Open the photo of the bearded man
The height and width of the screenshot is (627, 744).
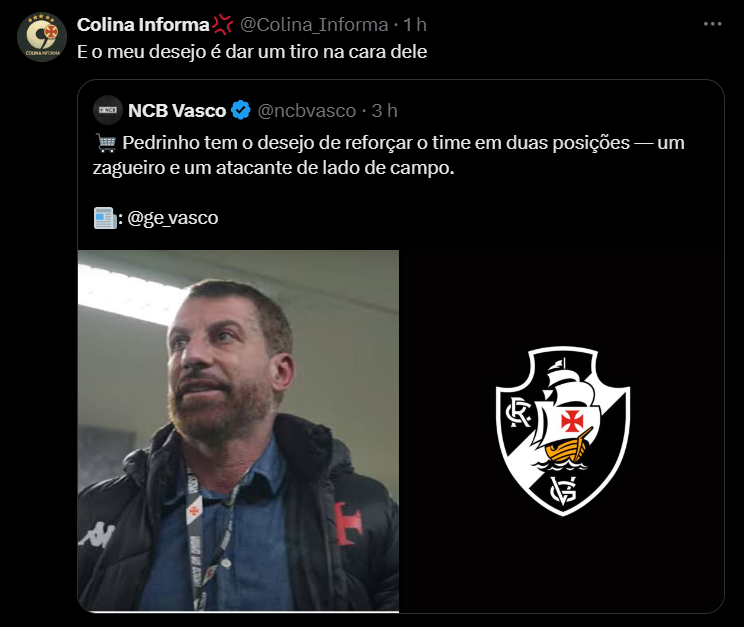tap(238, 431)
